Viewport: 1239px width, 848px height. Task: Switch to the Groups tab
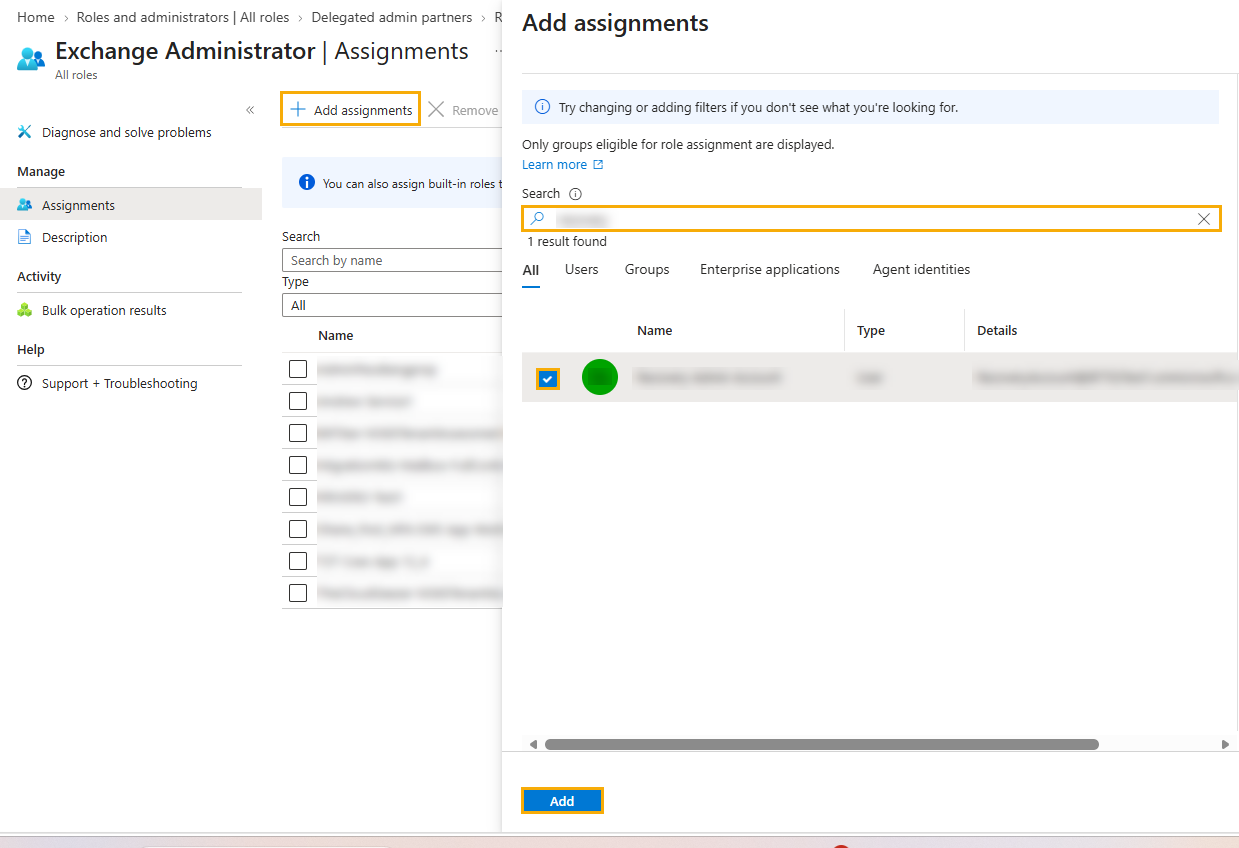pyautogui.click(x=647, y=269)
